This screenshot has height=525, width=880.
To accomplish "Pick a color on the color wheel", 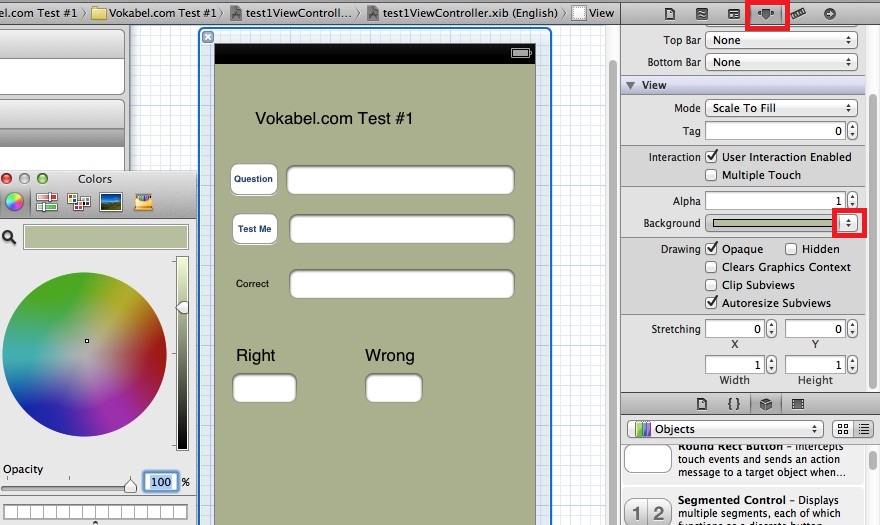I will pyautogui.click(x=84, y=354).
